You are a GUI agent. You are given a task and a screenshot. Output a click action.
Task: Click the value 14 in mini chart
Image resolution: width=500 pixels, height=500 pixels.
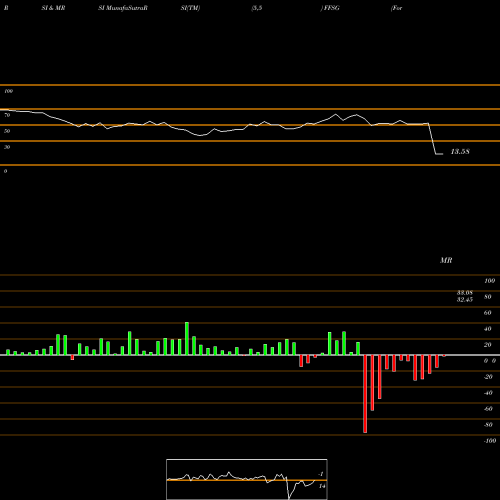(322, 486)
